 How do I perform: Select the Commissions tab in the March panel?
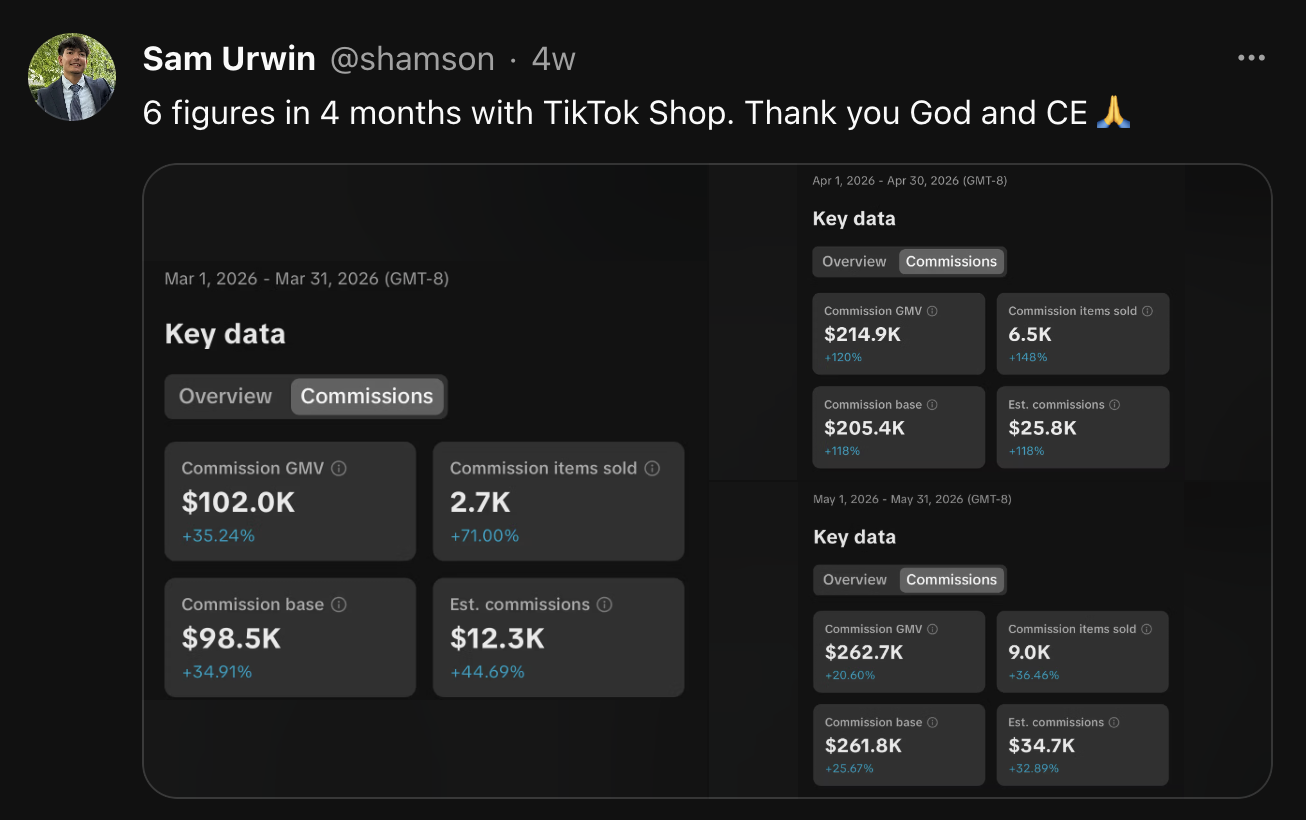367,396
